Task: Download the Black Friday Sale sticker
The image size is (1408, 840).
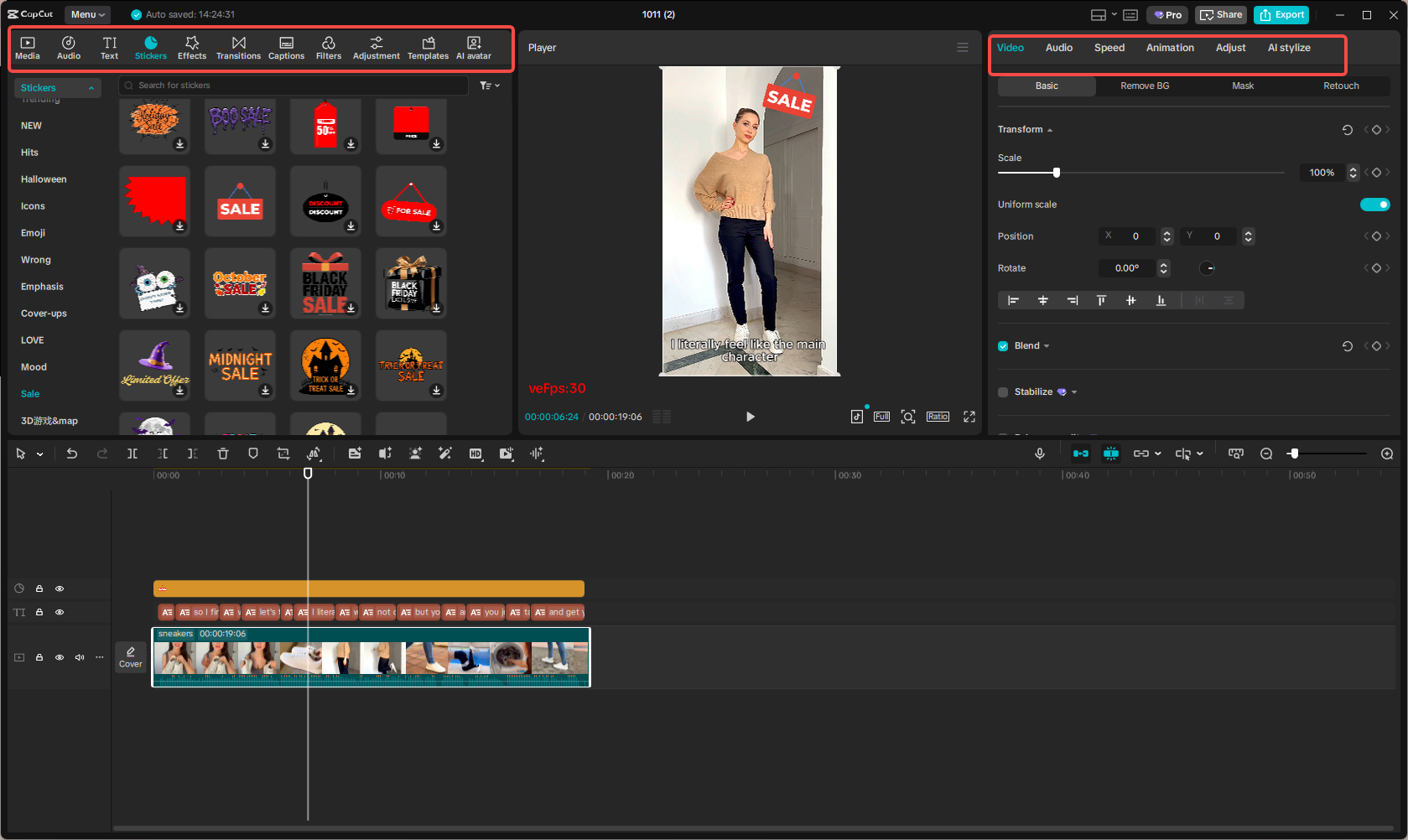Action: point(351,308)
